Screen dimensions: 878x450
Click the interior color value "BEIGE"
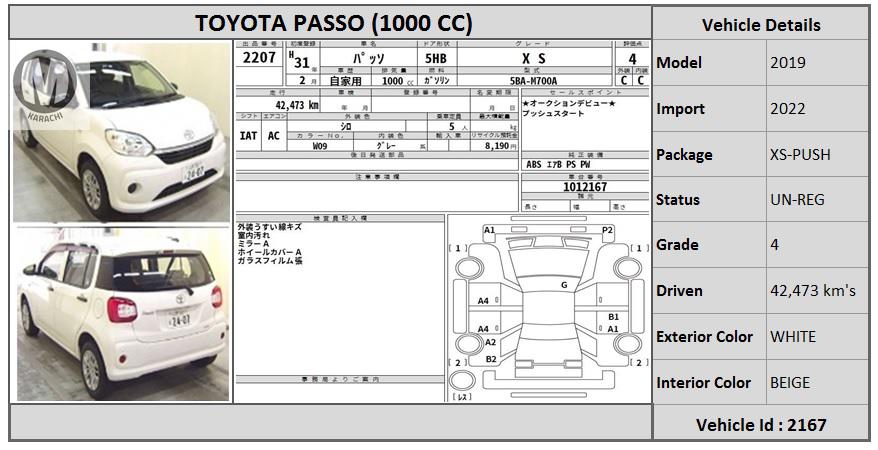pos(790,382)
